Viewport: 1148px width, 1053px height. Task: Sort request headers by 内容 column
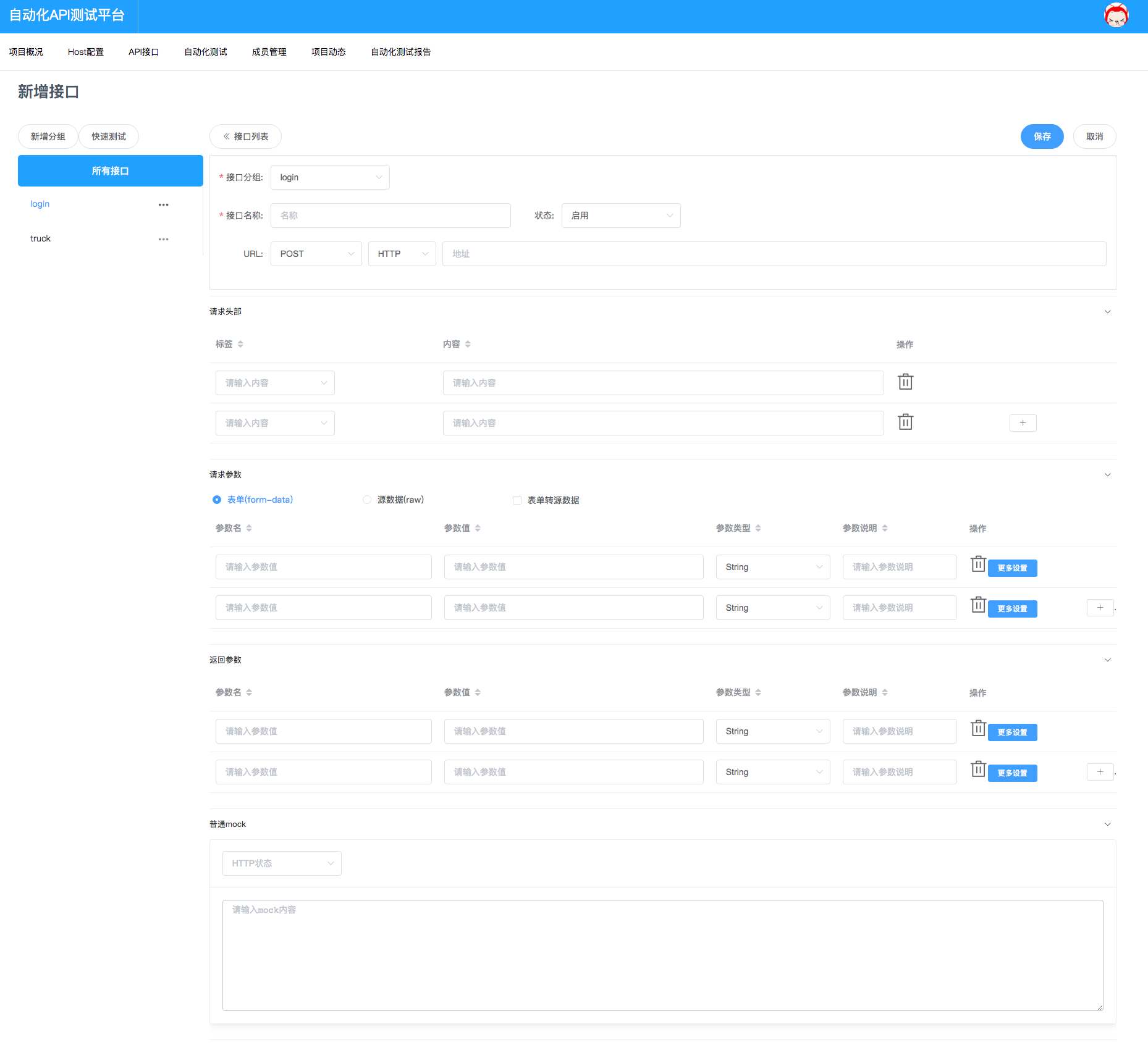pyautogui.click(x=468, y=344)
